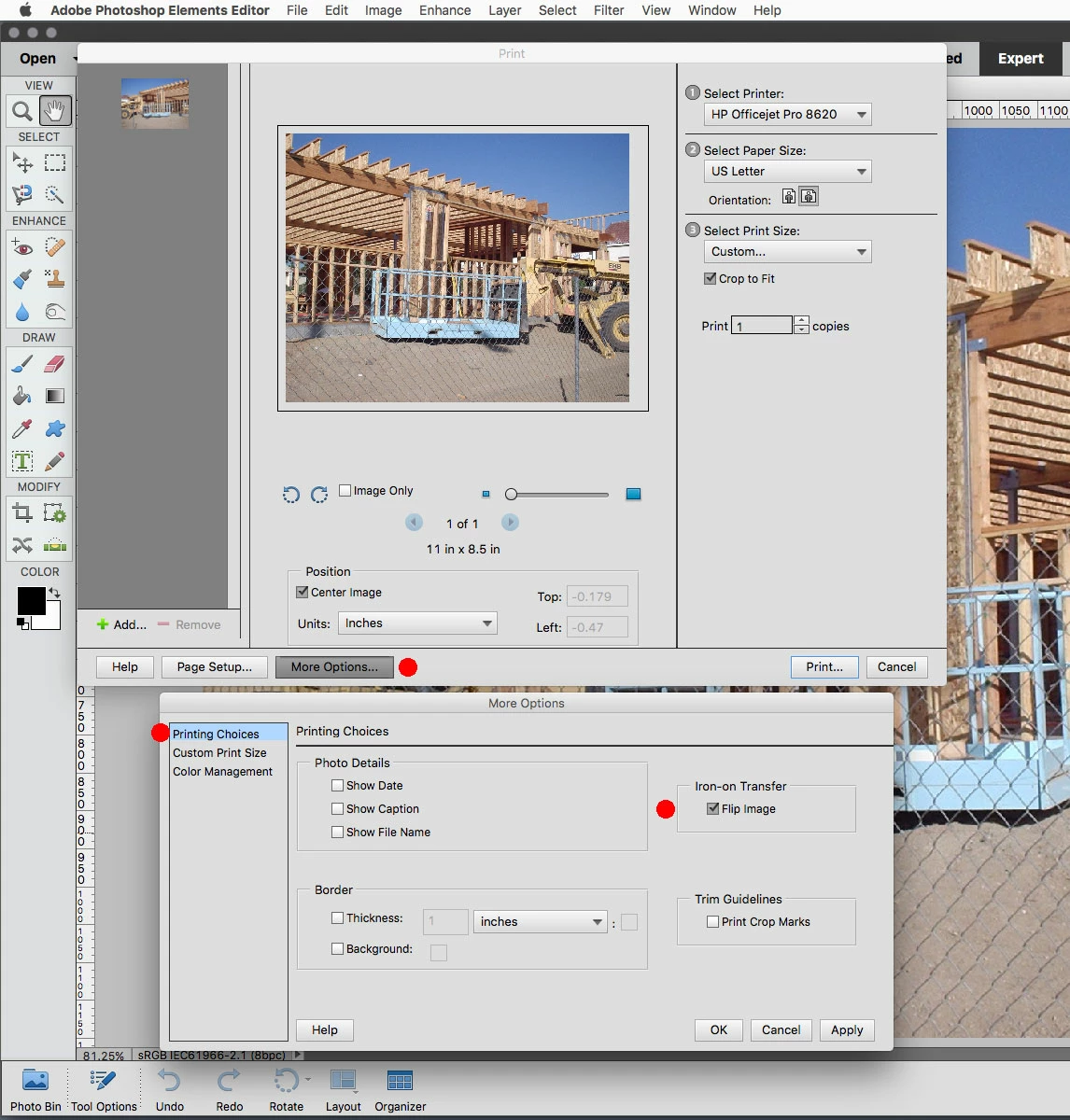This screenshot has width=1070, height=1120.
Task: Select the Zoom tool in View section
Action: 22,111
